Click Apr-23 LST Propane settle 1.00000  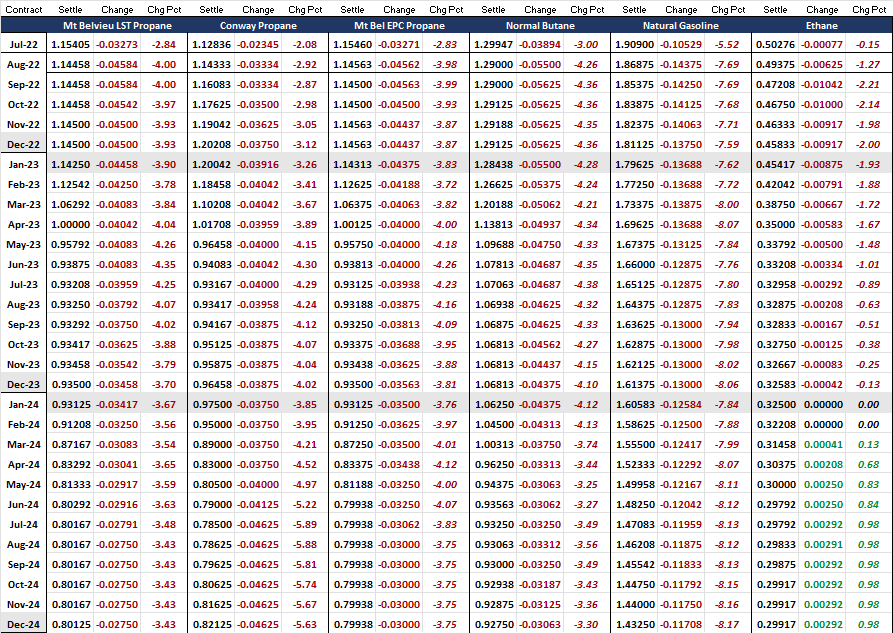(x=71, y=224)
